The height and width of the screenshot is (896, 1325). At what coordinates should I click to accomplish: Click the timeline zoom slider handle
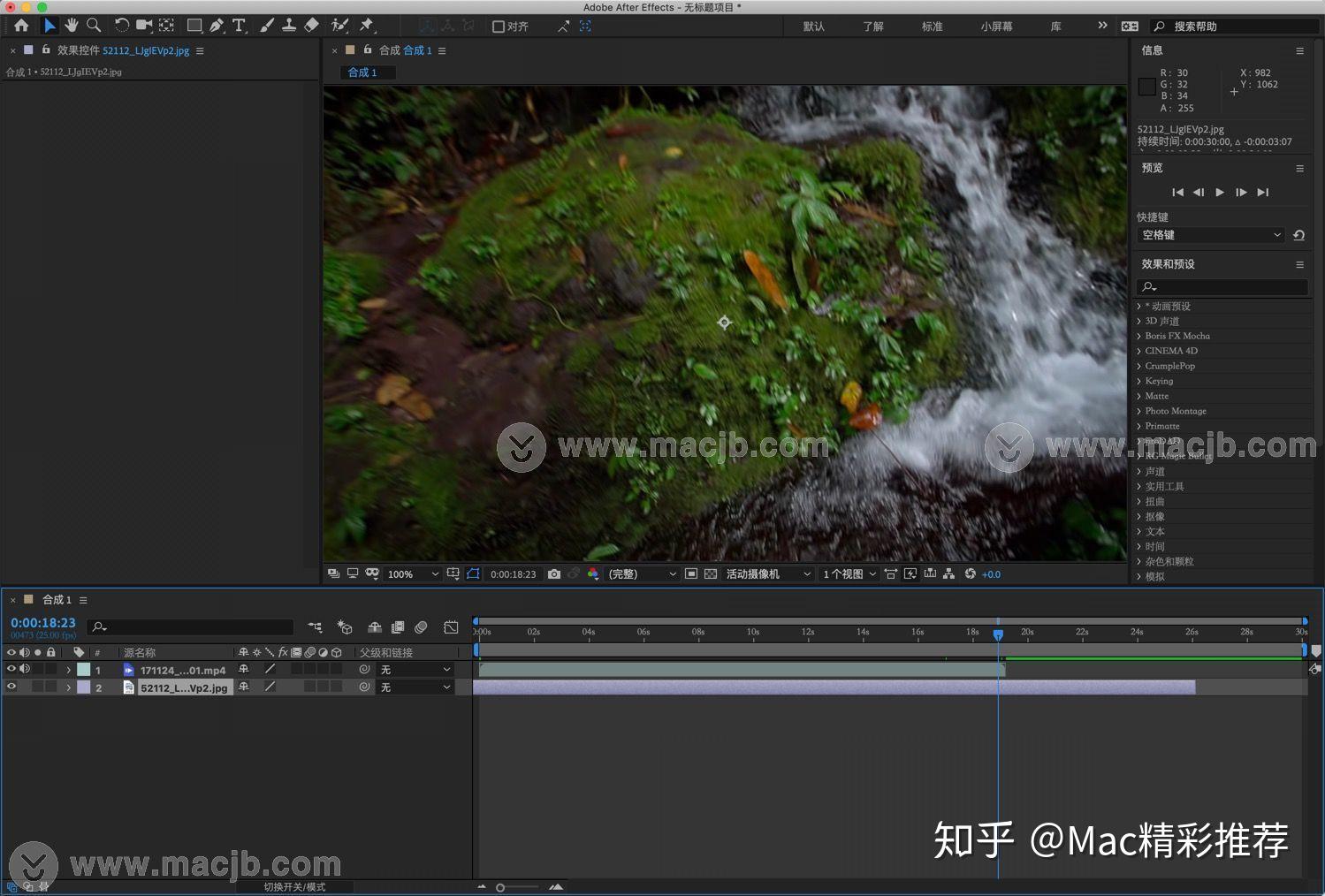[x=500, y=887]
